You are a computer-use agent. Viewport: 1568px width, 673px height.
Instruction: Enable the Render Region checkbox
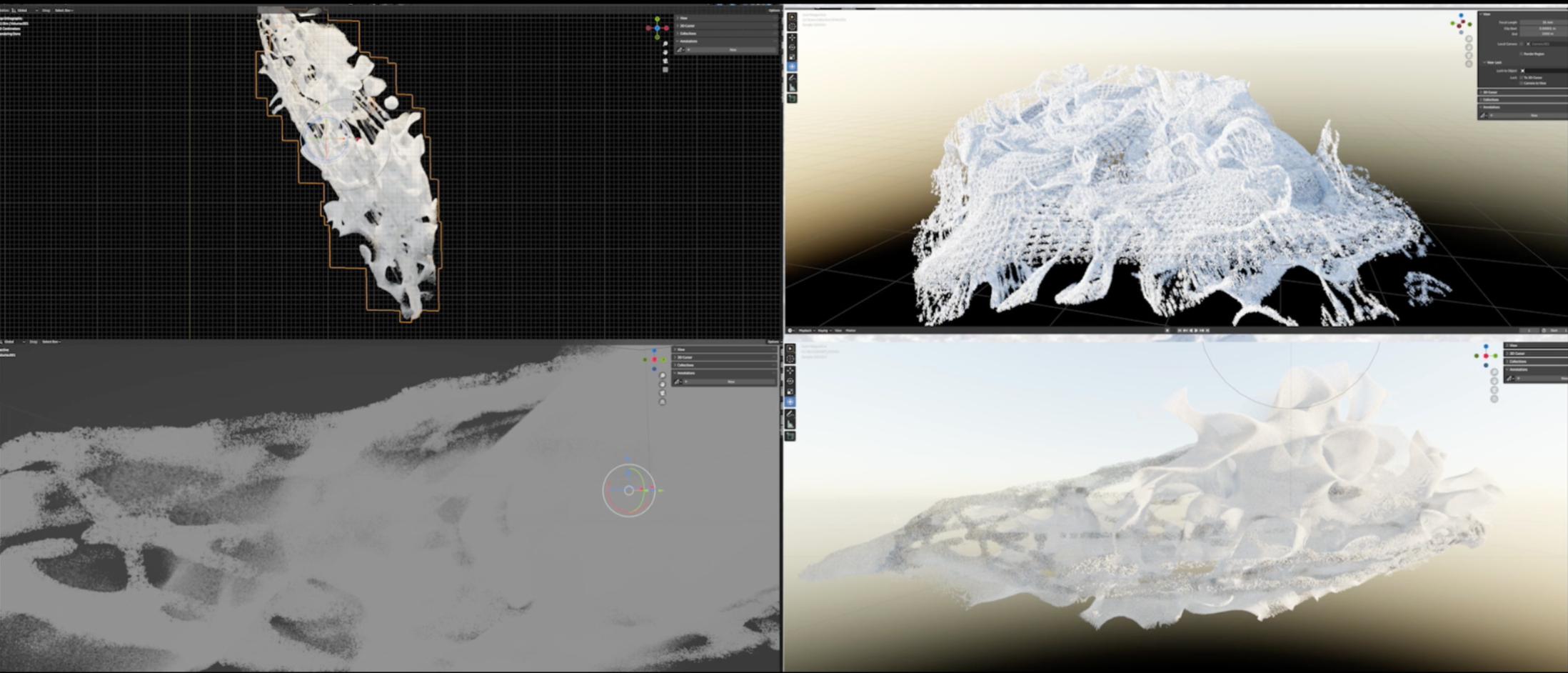(1522, 54)
